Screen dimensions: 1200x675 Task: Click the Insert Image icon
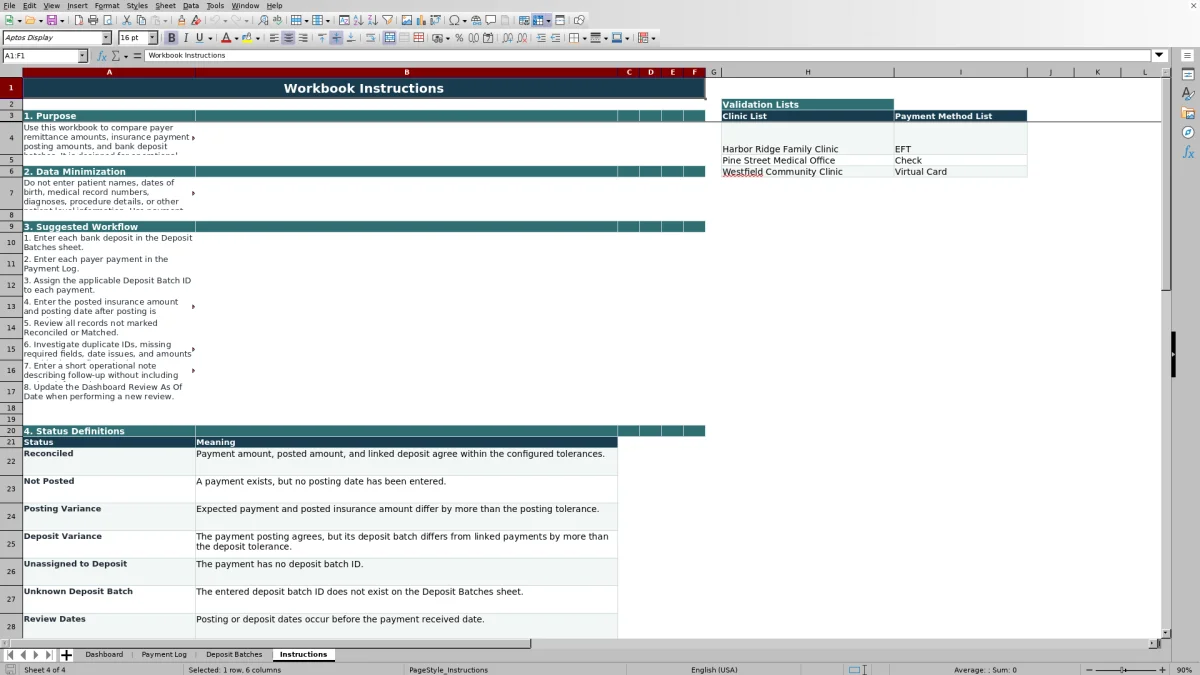tap(406, 20)
